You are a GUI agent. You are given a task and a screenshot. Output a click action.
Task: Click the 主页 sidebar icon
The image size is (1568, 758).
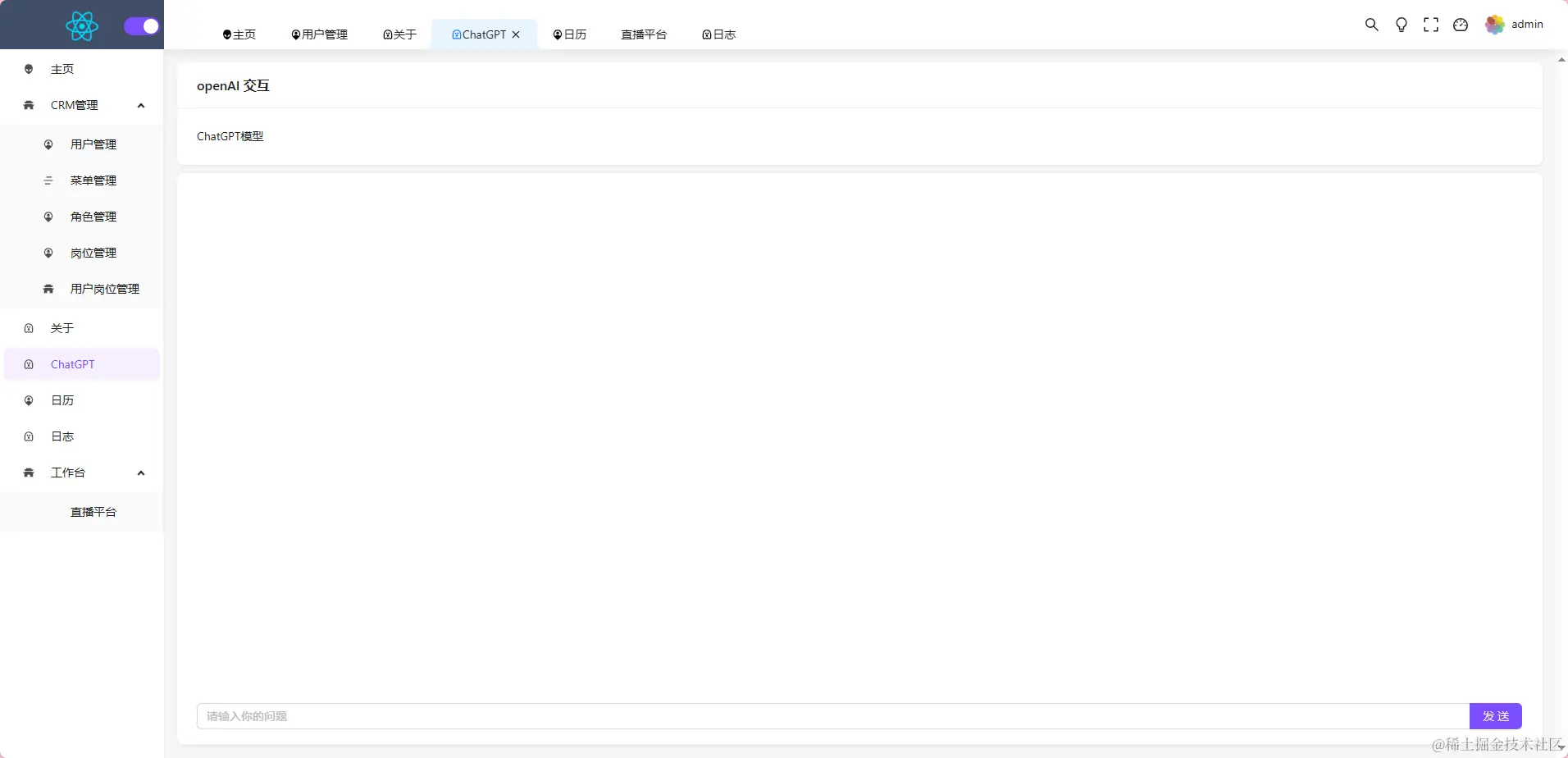point(29,69)
